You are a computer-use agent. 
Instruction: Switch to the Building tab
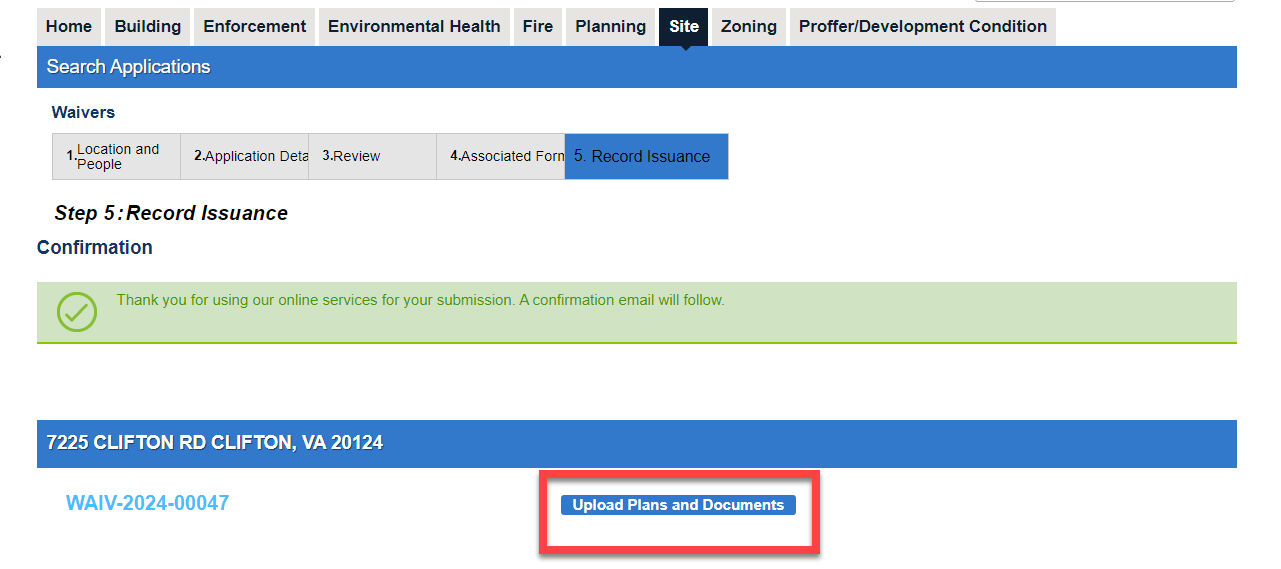[148, 27]
